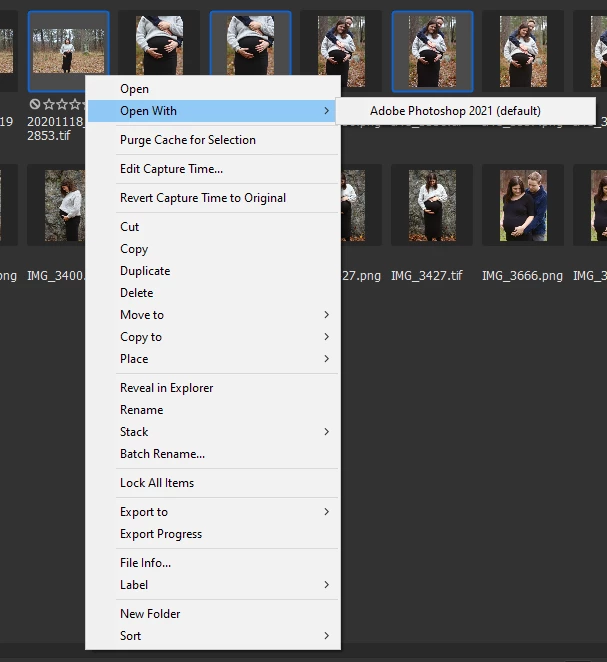Expand the Stack submenu

tap(213, 431)
